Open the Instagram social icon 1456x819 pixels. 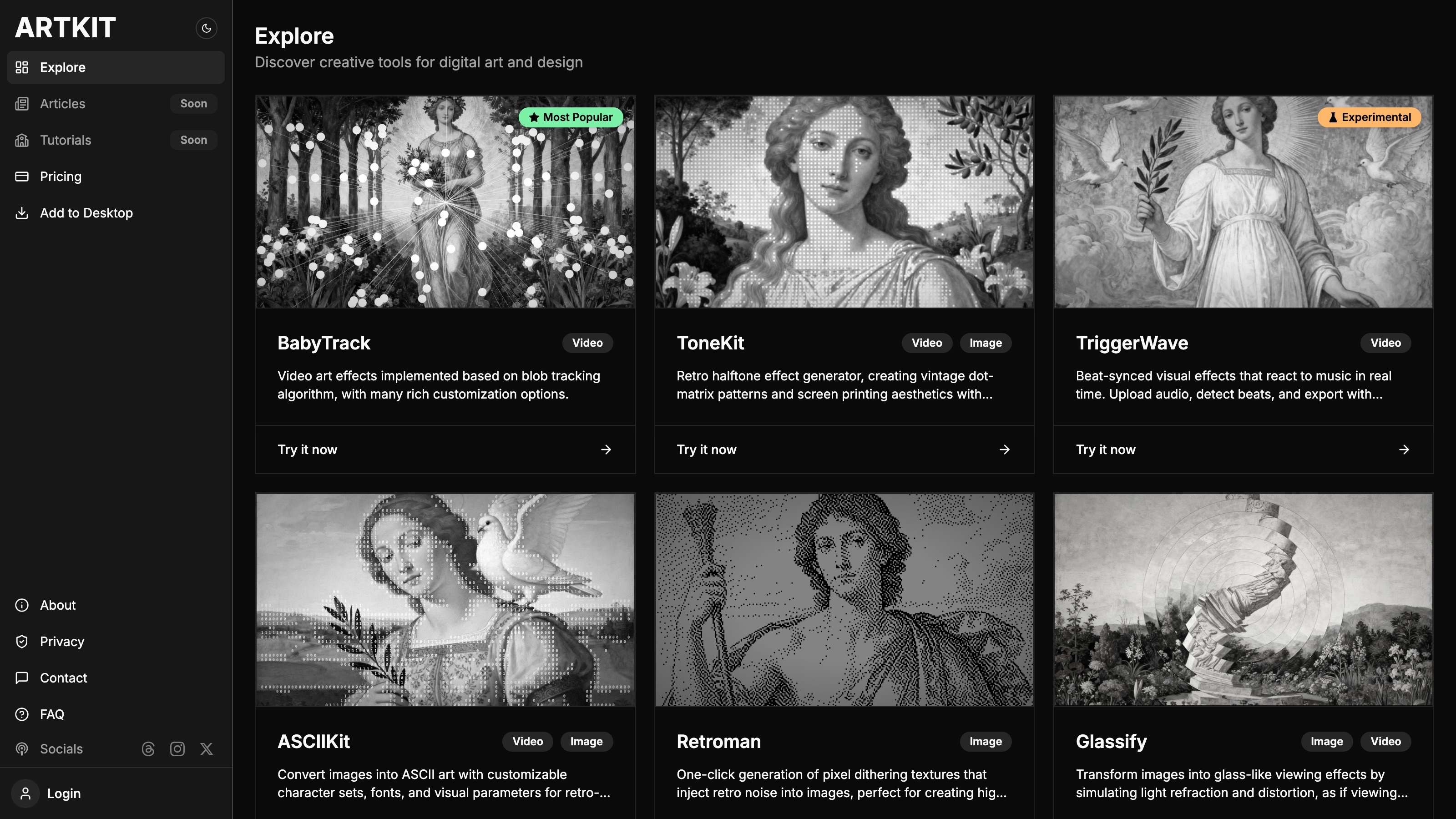click(x=177, y=749)
